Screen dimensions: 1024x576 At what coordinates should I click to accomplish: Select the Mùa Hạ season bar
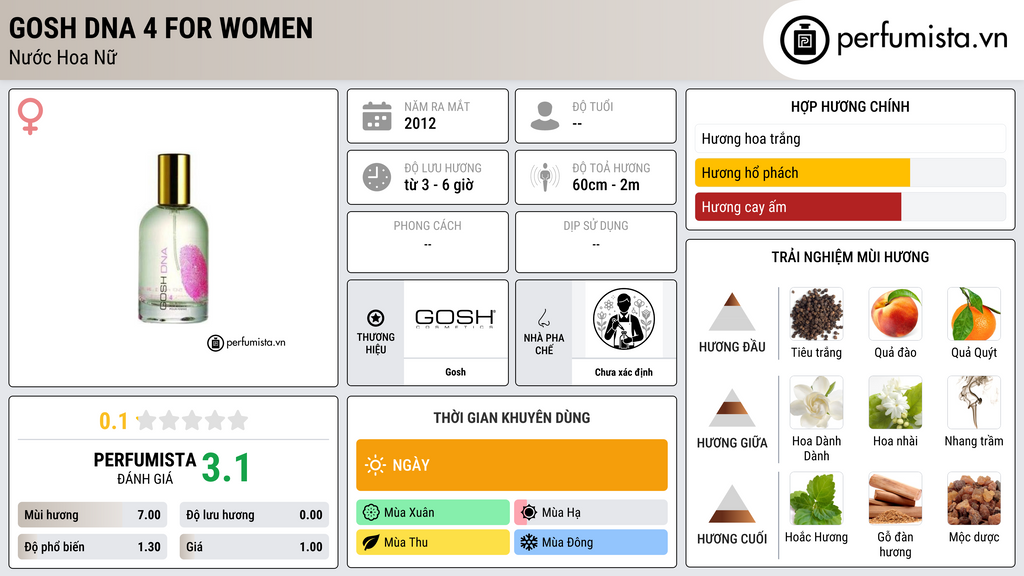point(591,512)
